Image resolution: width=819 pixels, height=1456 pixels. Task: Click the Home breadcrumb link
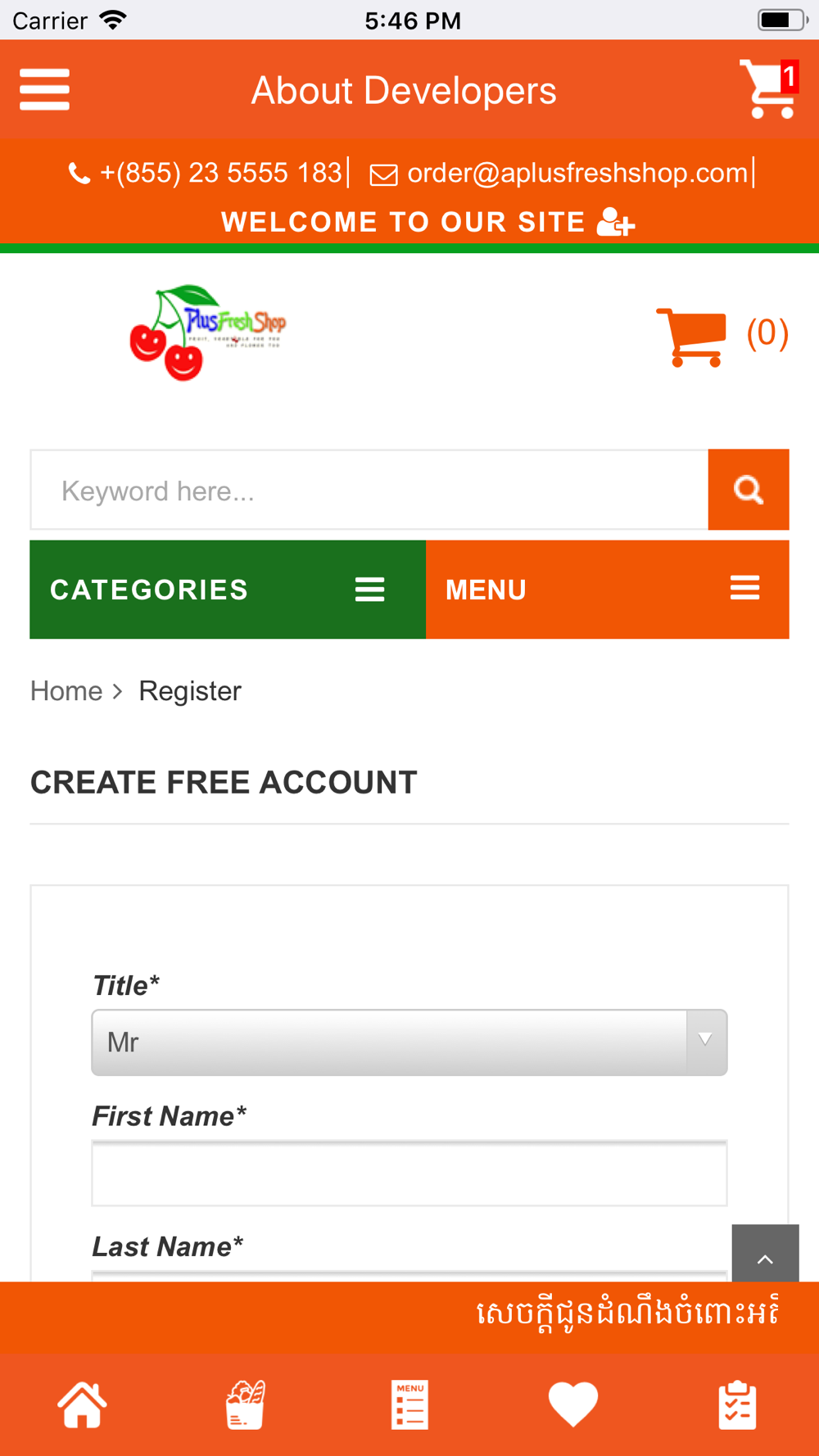(x=66, y=691)
